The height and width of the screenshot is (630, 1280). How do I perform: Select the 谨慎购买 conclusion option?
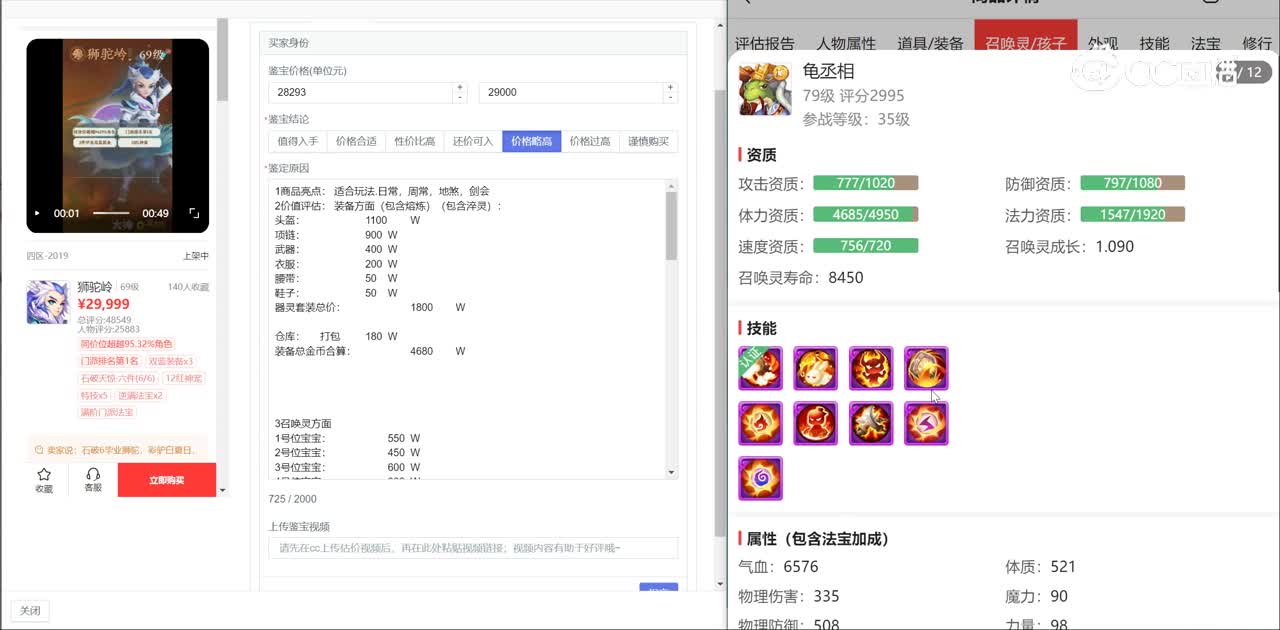649,141
